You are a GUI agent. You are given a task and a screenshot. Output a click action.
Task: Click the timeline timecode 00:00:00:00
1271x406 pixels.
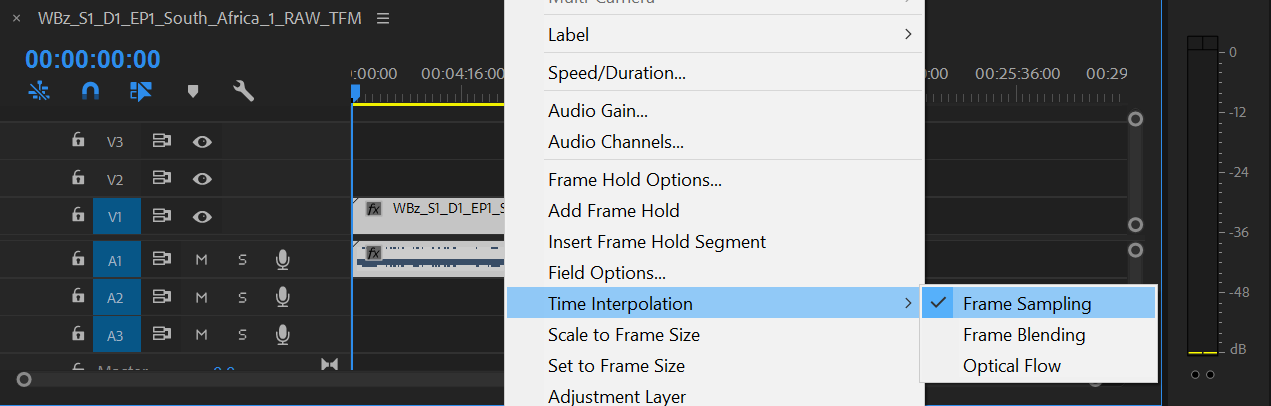[x=92, y=60]
